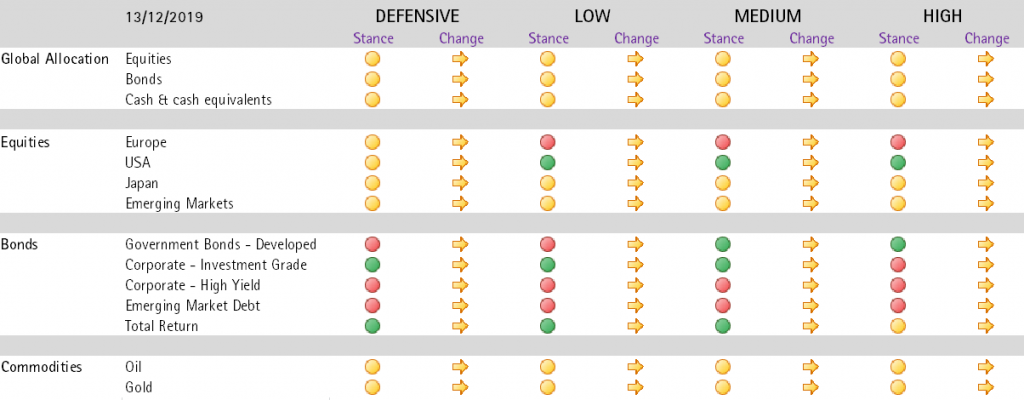
Task: Click the Gold change arrow under DEFENSIVE
Action: click(x=460, y=388)
